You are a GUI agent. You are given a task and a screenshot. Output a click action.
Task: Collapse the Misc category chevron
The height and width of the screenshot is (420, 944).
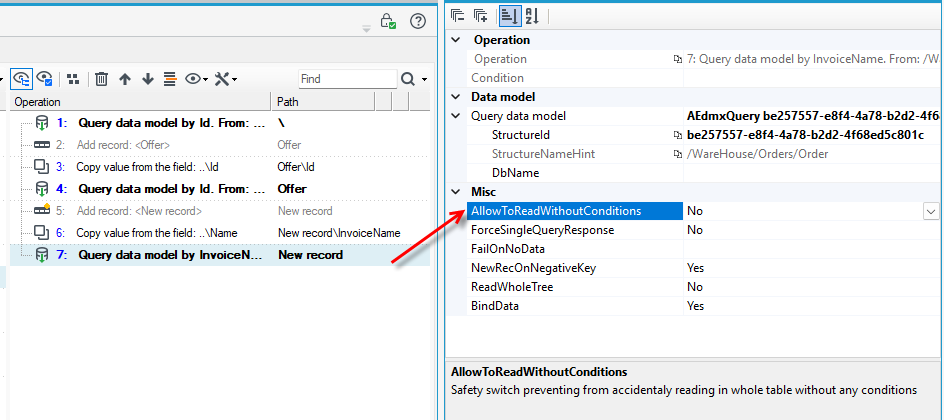coord(456,192)
